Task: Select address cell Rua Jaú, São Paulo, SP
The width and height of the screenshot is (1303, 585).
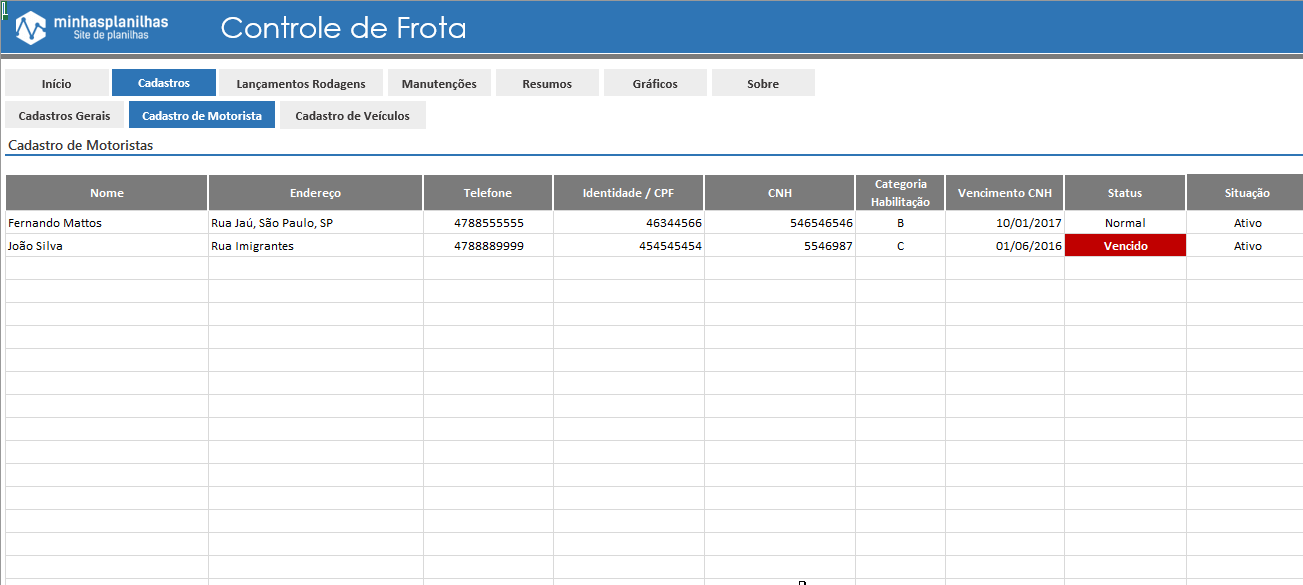Action: pyautogui.click(x=316, y=222)
